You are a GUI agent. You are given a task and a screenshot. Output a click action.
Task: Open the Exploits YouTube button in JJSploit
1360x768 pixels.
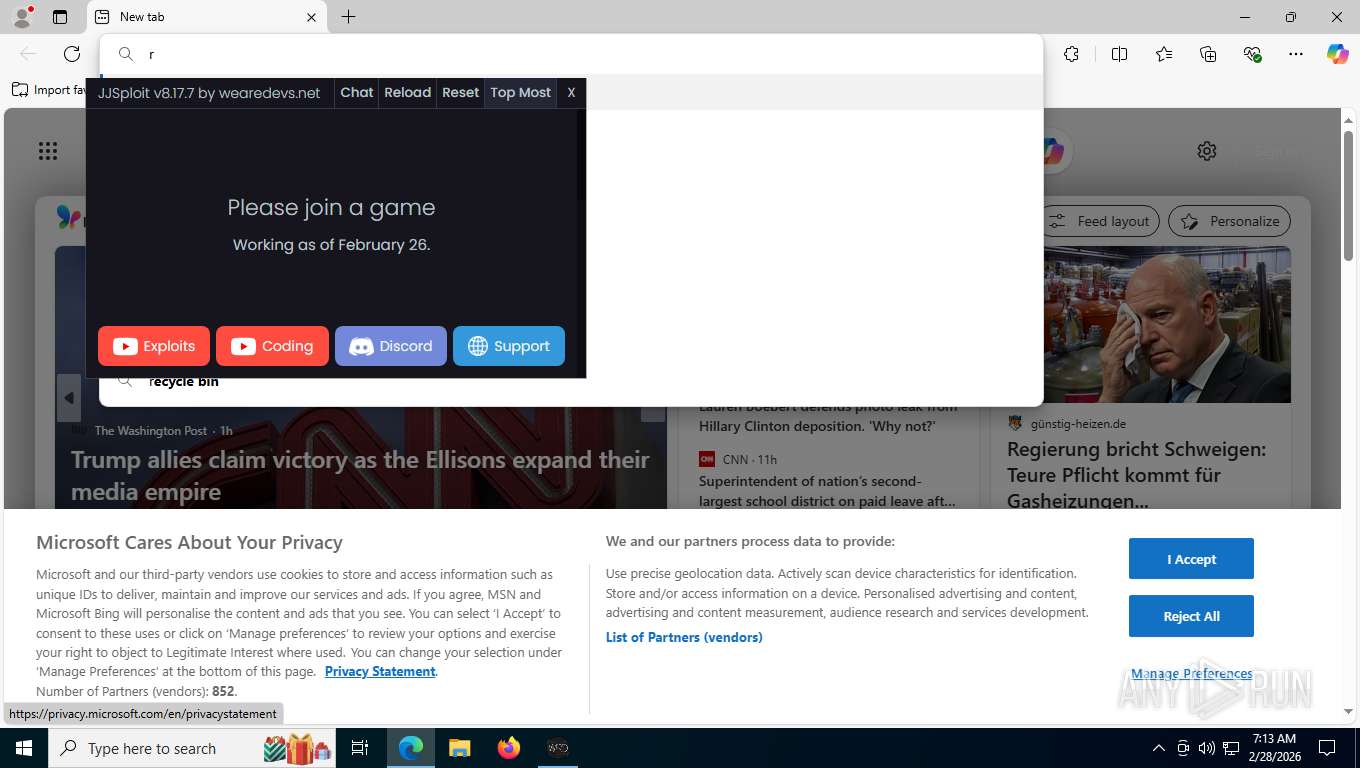tap(154, 346)
